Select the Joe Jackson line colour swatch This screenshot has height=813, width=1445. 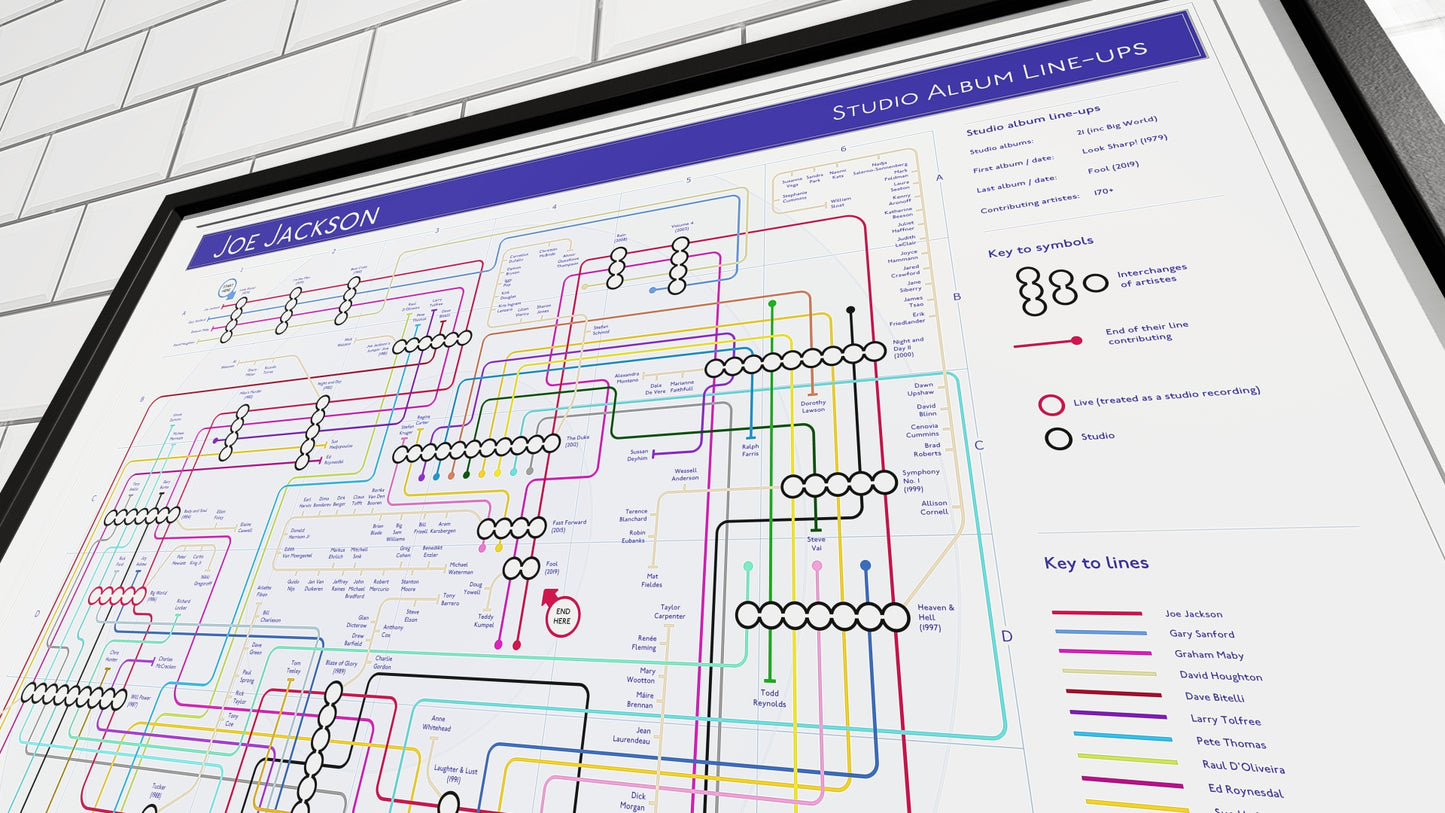point(1096,613)
